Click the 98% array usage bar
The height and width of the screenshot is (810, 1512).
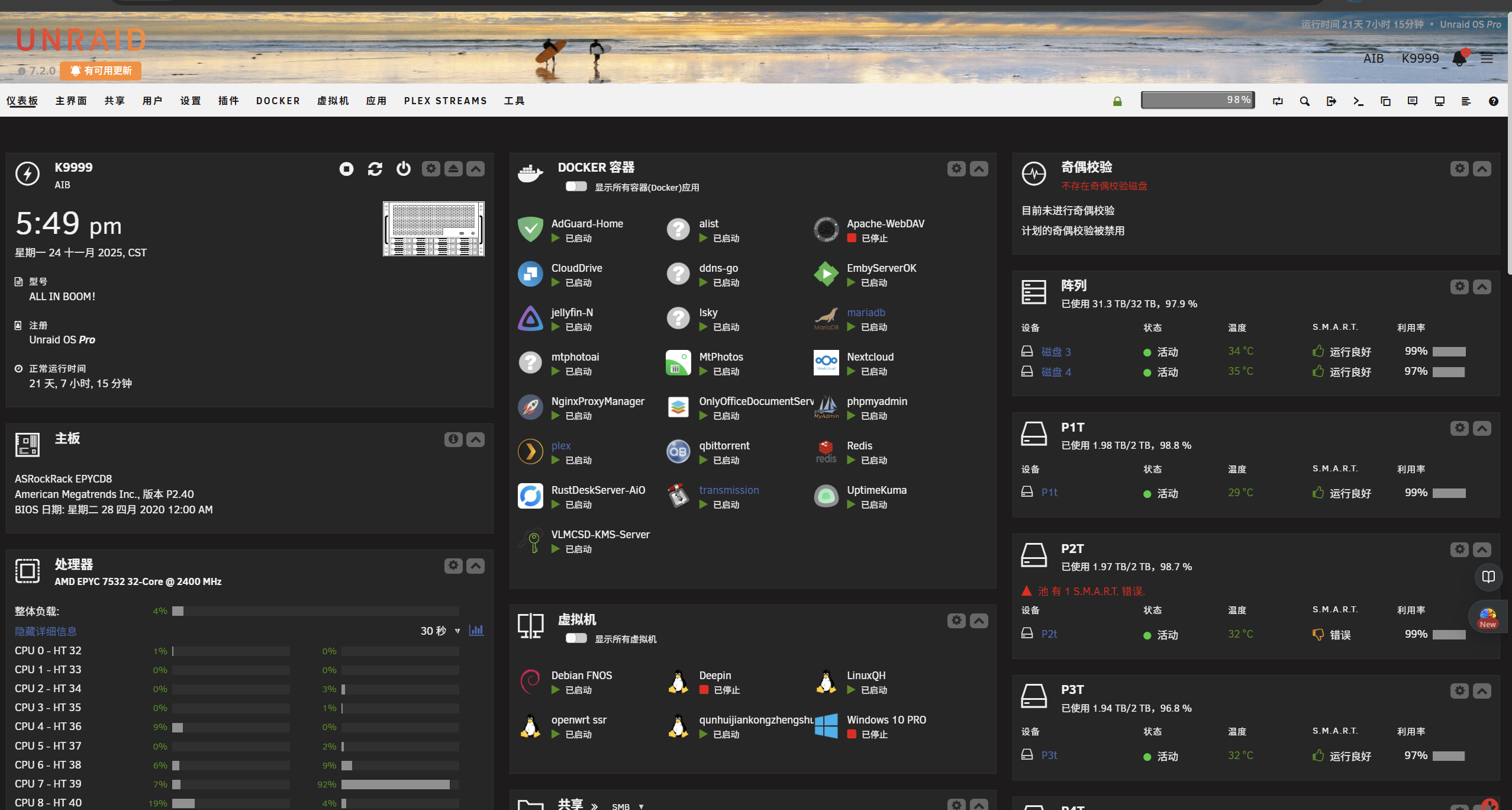[x=1197, y=100]
